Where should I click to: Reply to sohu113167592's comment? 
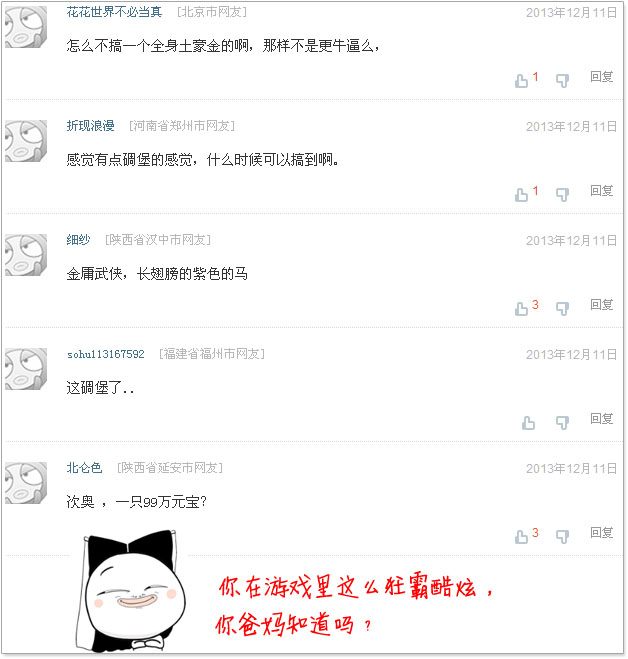(x=602, y=419)
